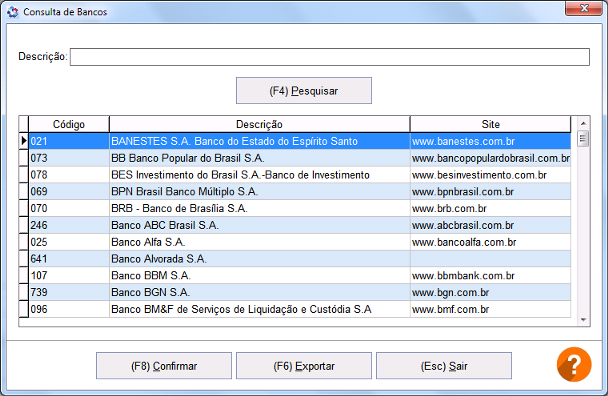Sort by the Descrição column header

coord(259,125)
